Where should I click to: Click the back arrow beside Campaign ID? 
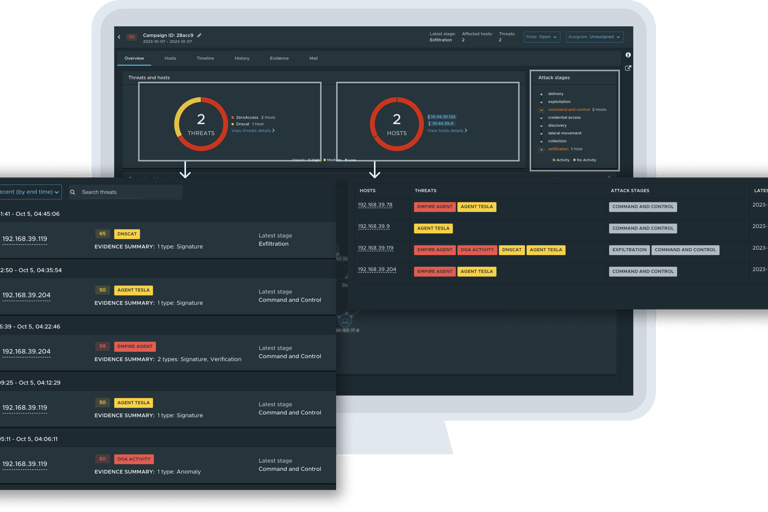(x=119, y=37)
